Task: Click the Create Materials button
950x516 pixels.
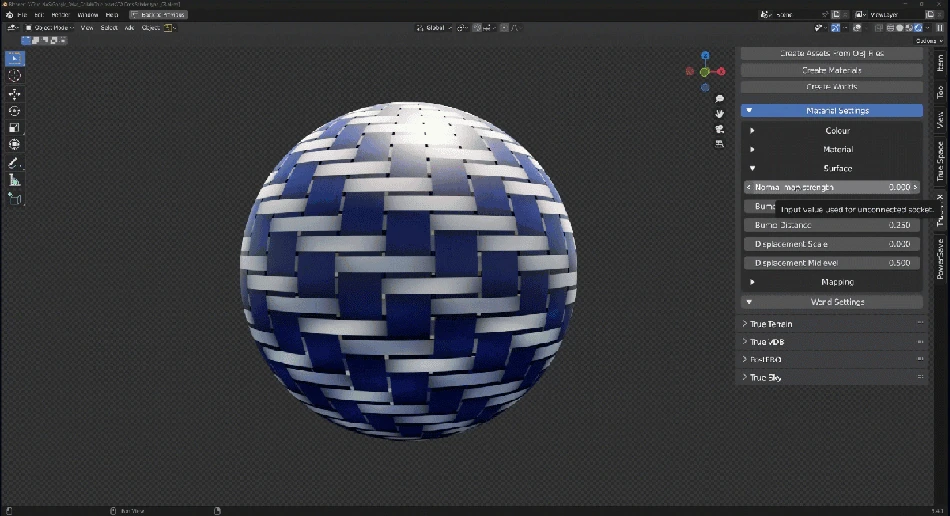Action: (x=831, y=70)
